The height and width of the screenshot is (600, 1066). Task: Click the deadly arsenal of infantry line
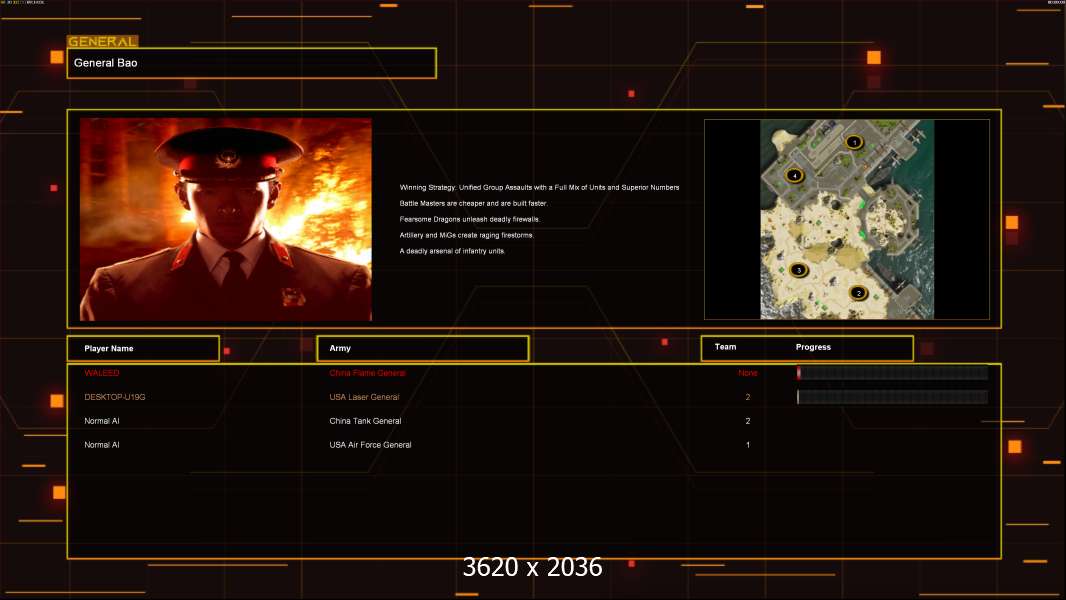[x=452, y=251]
